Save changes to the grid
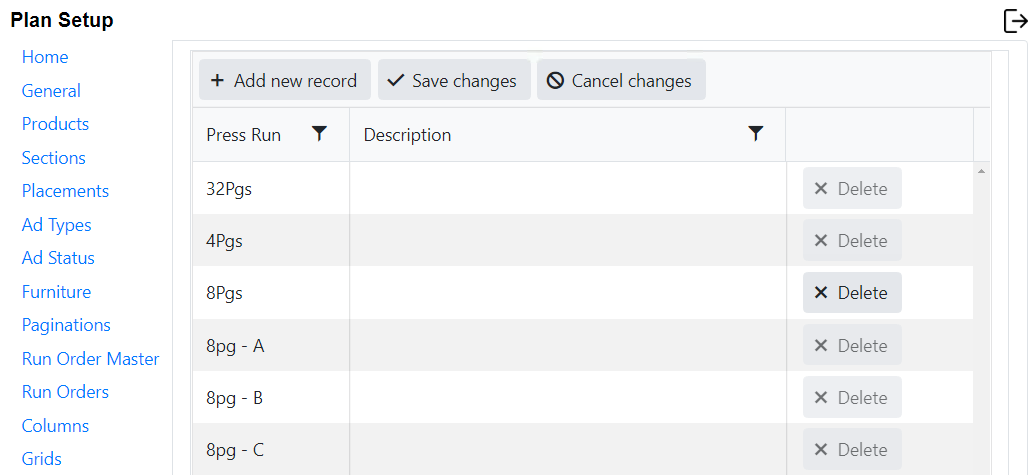 [451, 81]
